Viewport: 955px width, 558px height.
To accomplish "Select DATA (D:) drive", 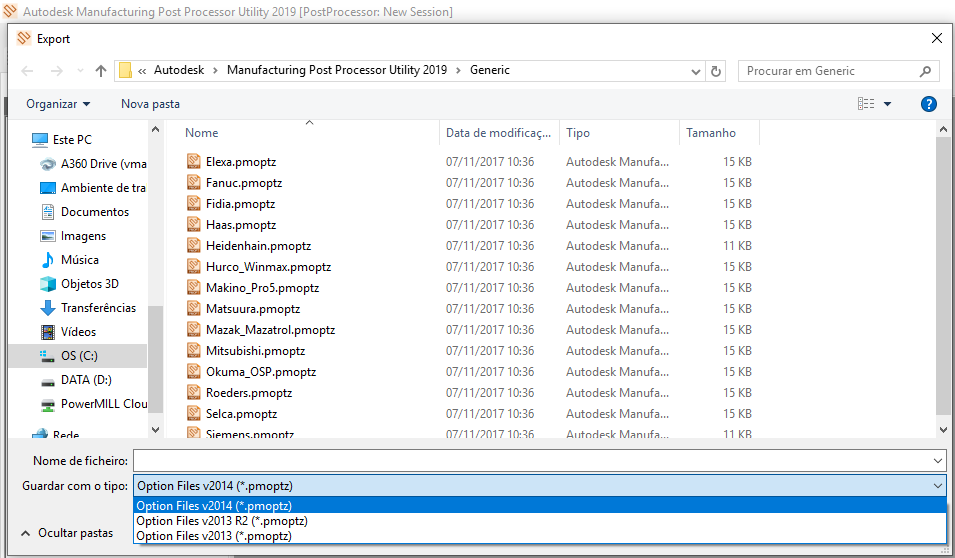I will click(x=76, y=380).
